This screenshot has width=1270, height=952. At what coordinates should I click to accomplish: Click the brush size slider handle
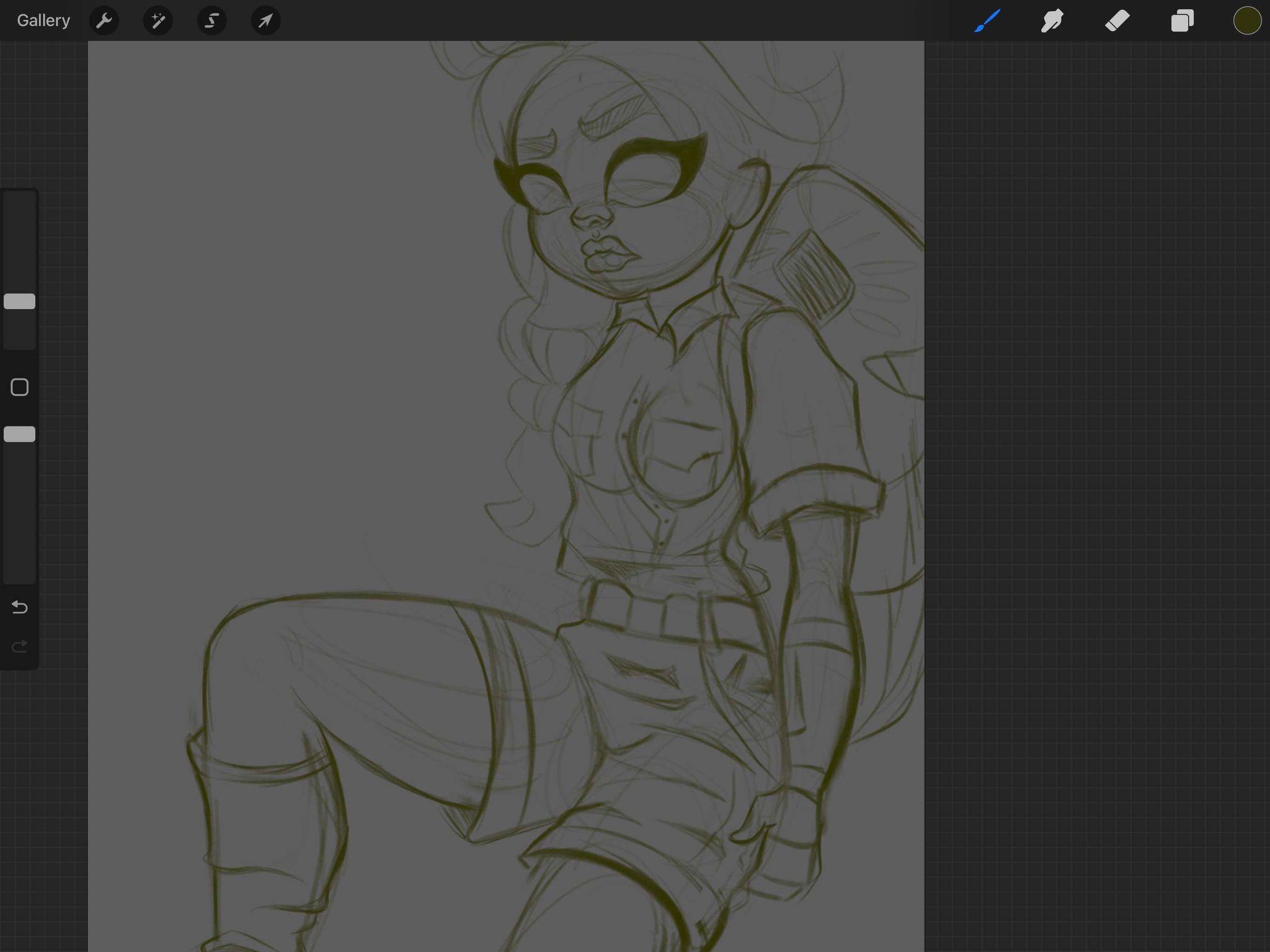pos(20,301)
